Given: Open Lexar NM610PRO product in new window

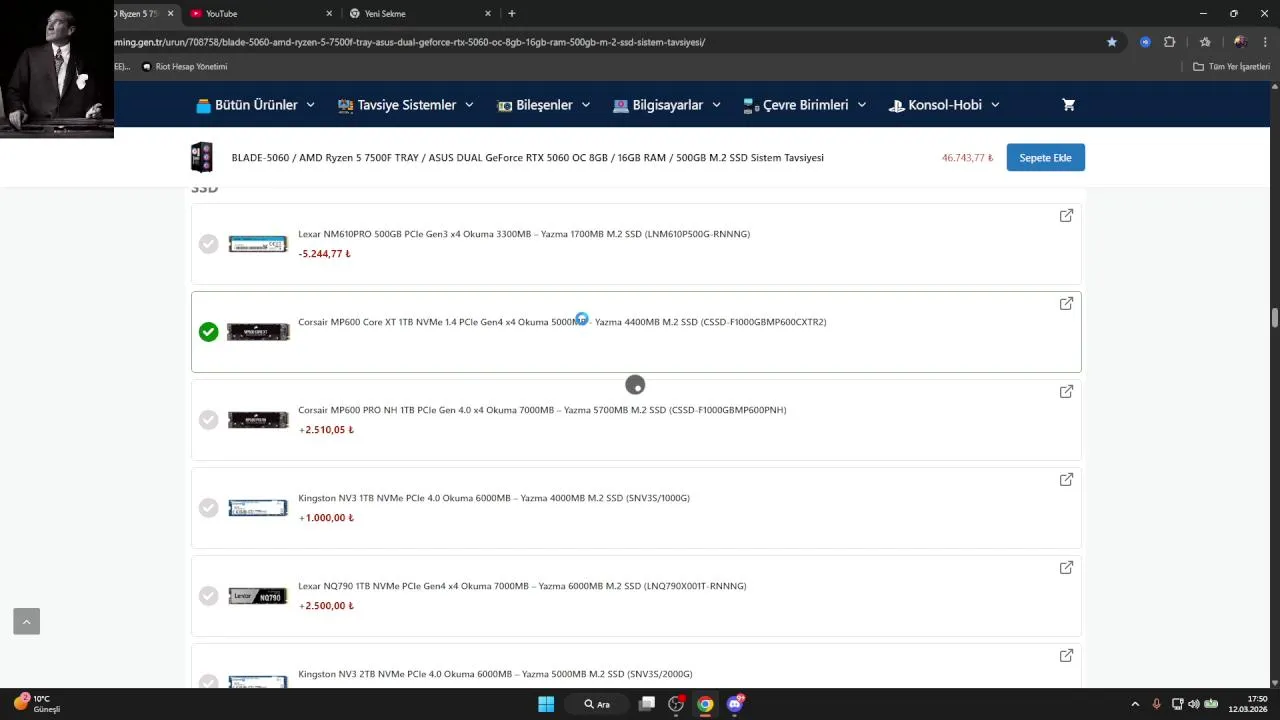Looking at the screenshot, I should (1066, 216).
